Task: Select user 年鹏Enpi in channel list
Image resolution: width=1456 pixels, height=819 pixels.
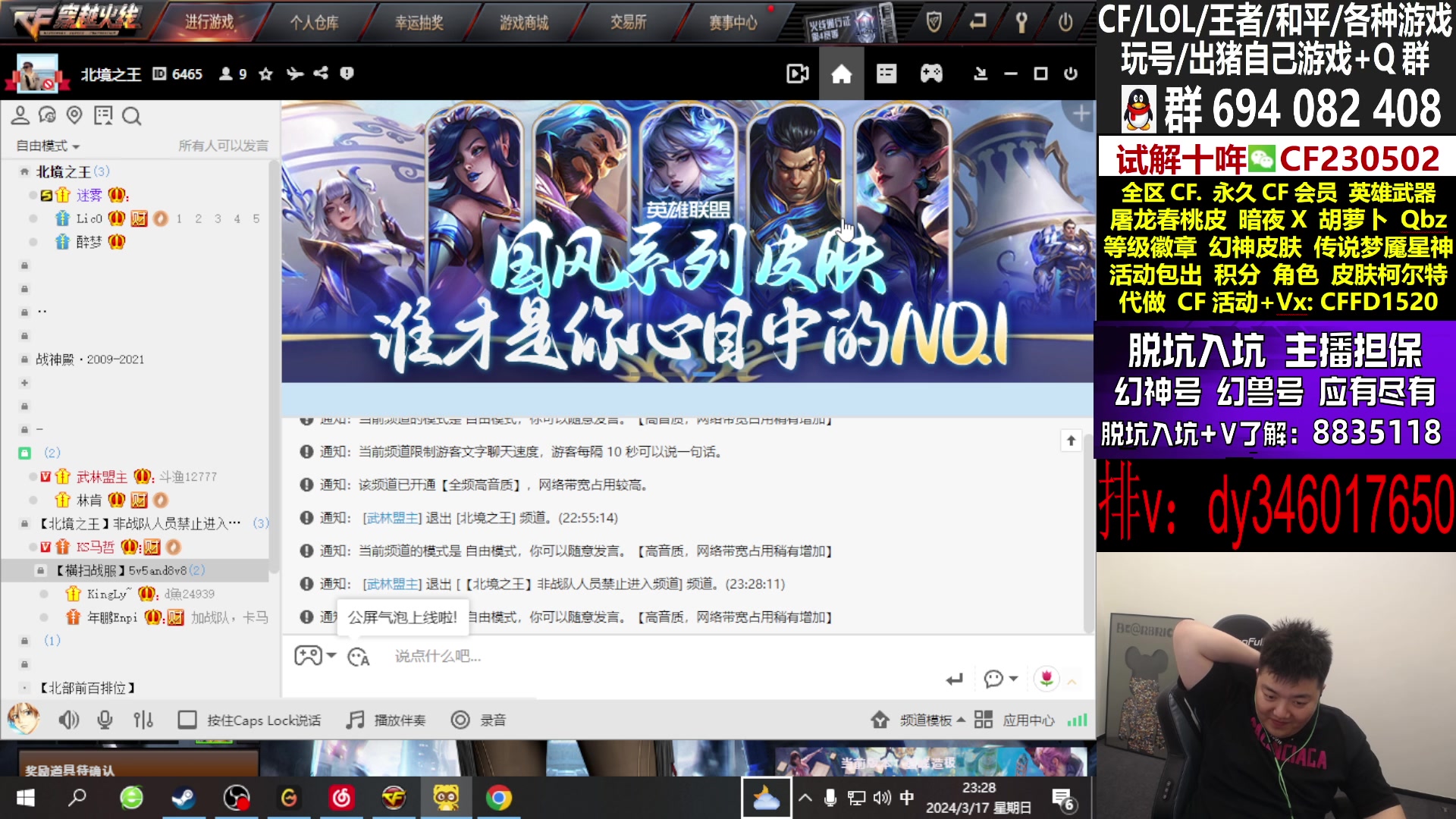Action: point(111,617)
